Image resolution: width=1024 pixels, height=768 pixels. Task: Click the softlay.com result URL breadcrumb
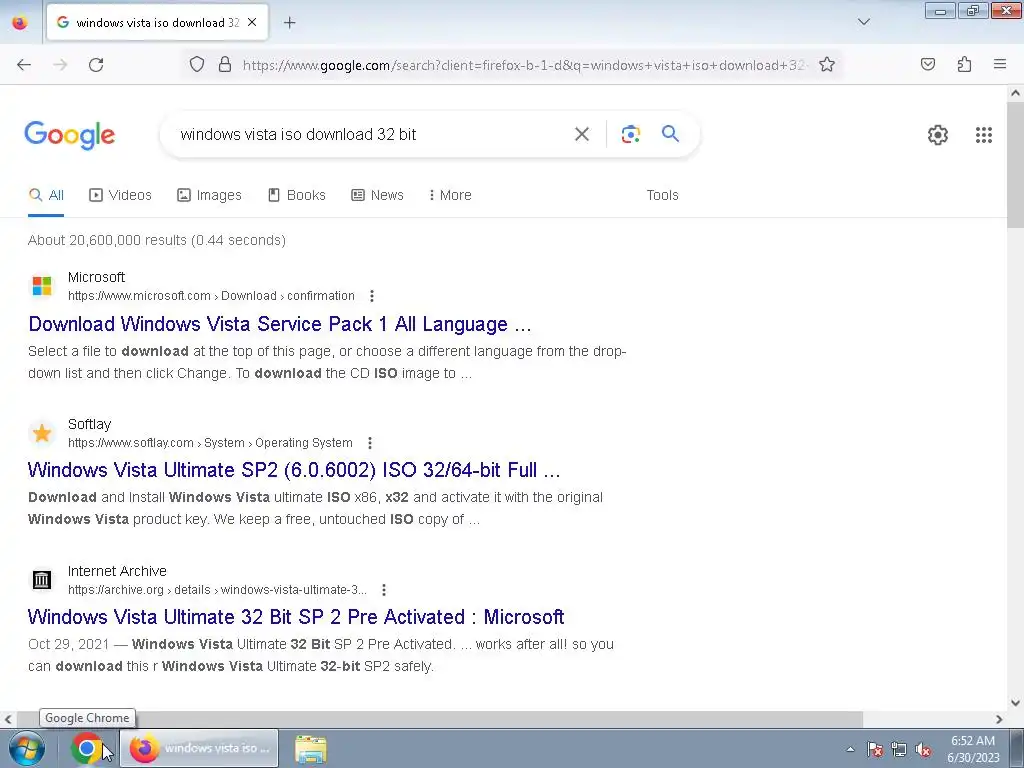tap(210, 443)
